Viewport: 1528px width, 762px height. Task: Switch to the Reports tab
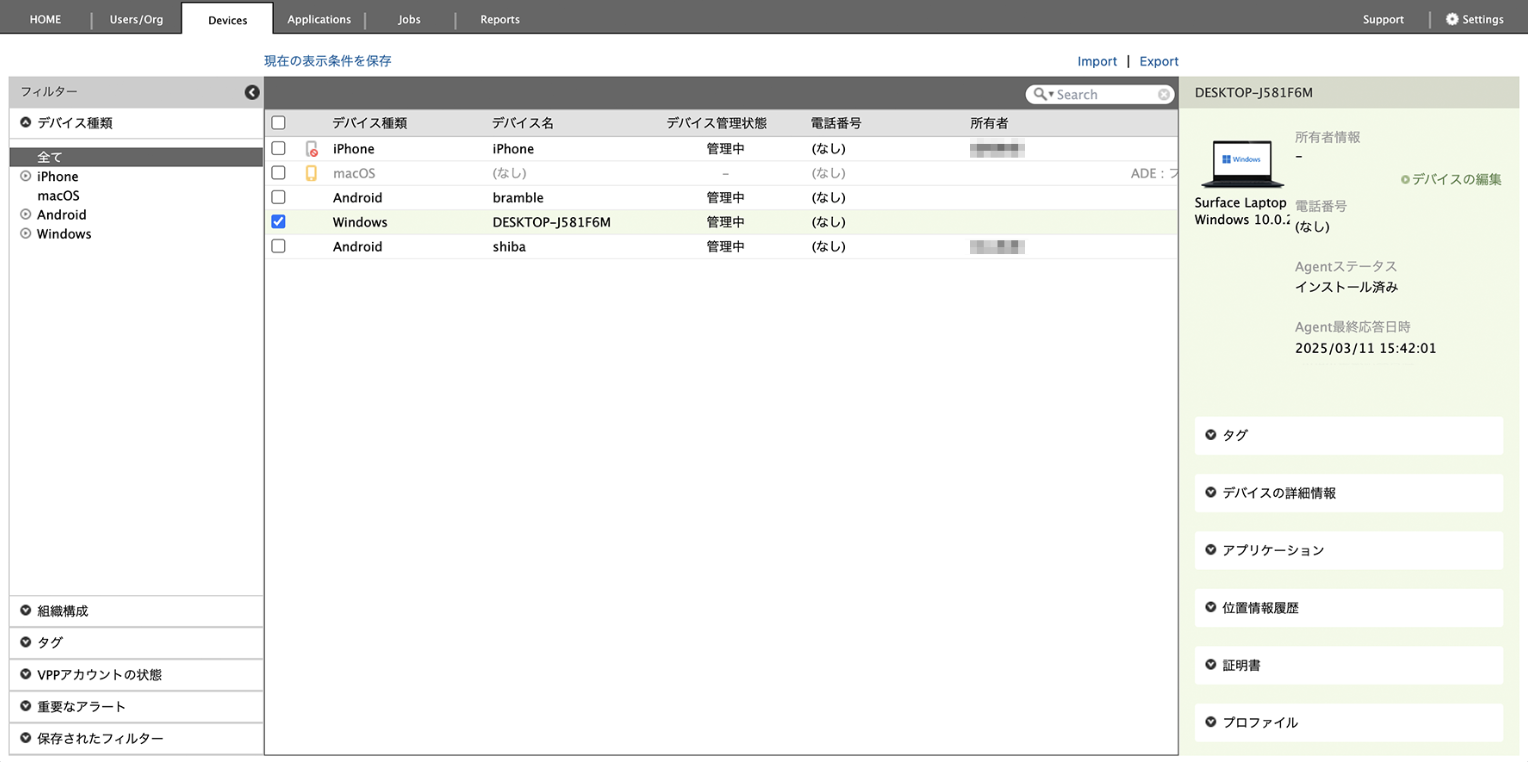tap(499, 19)
